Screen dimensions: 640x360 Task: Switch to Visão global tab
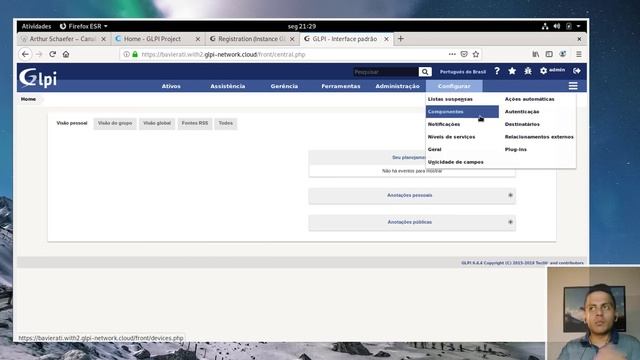157,123
